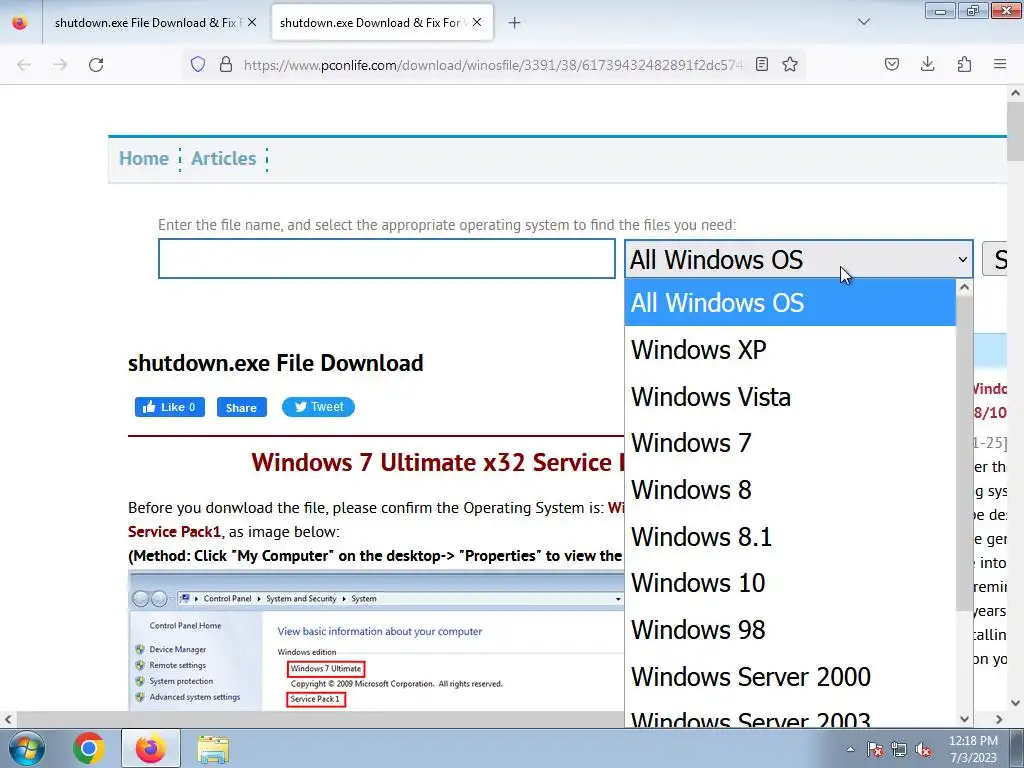This screenshot has width=1024, height=768.
Task: Open the Articles navigation link
Action: tap(223, 159)
